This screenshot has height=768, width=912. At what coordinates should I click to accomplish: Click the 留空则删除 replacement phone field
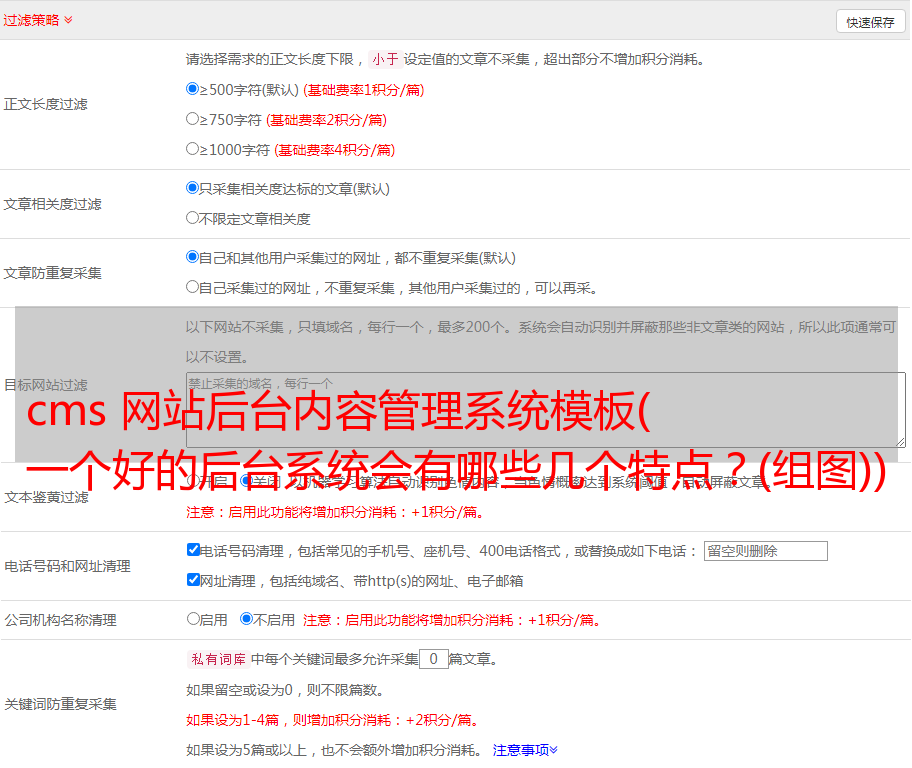coord(765,551)
